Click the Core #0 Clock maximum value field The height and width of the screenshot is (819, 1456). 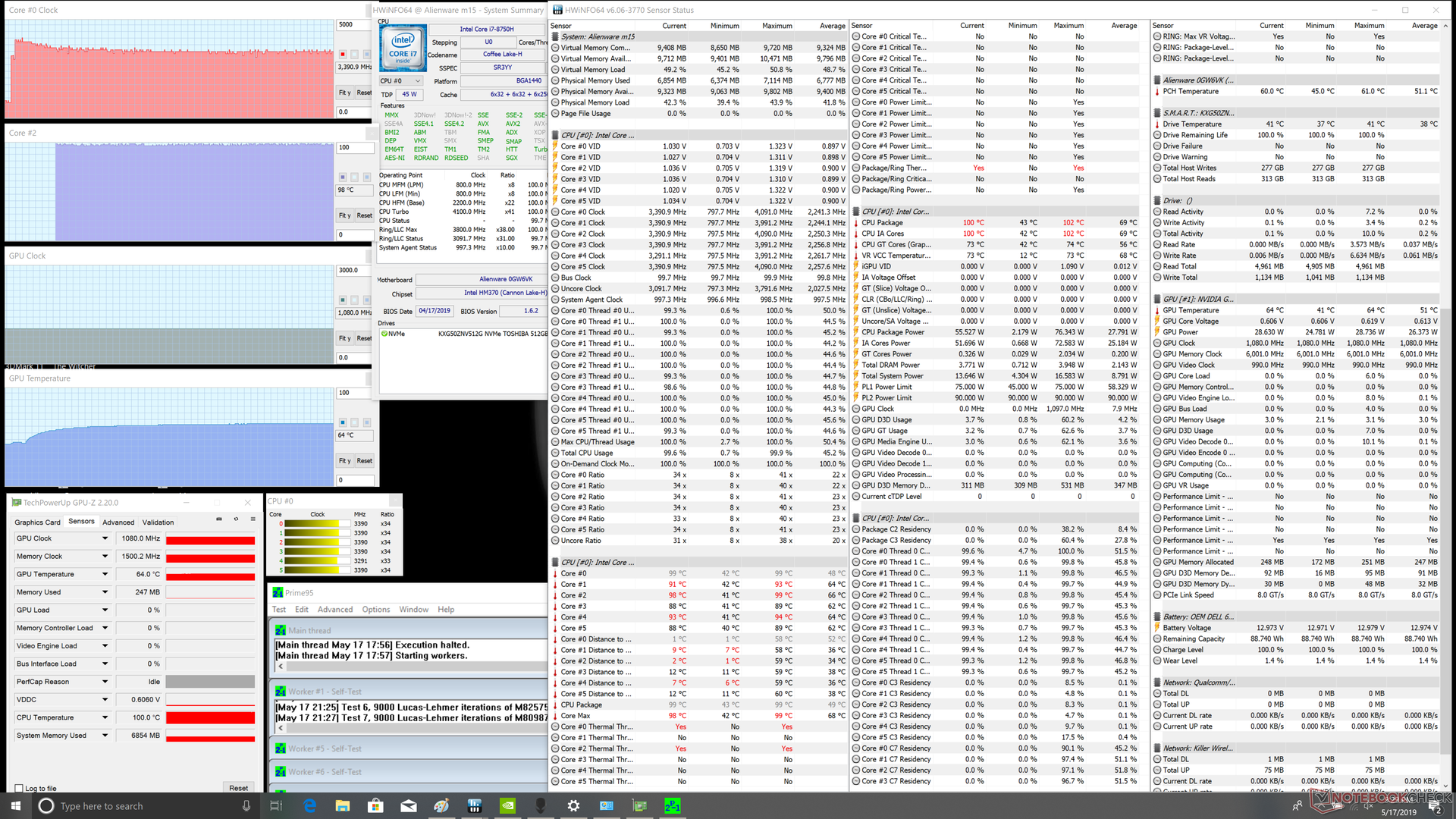[x=355, y=24]
